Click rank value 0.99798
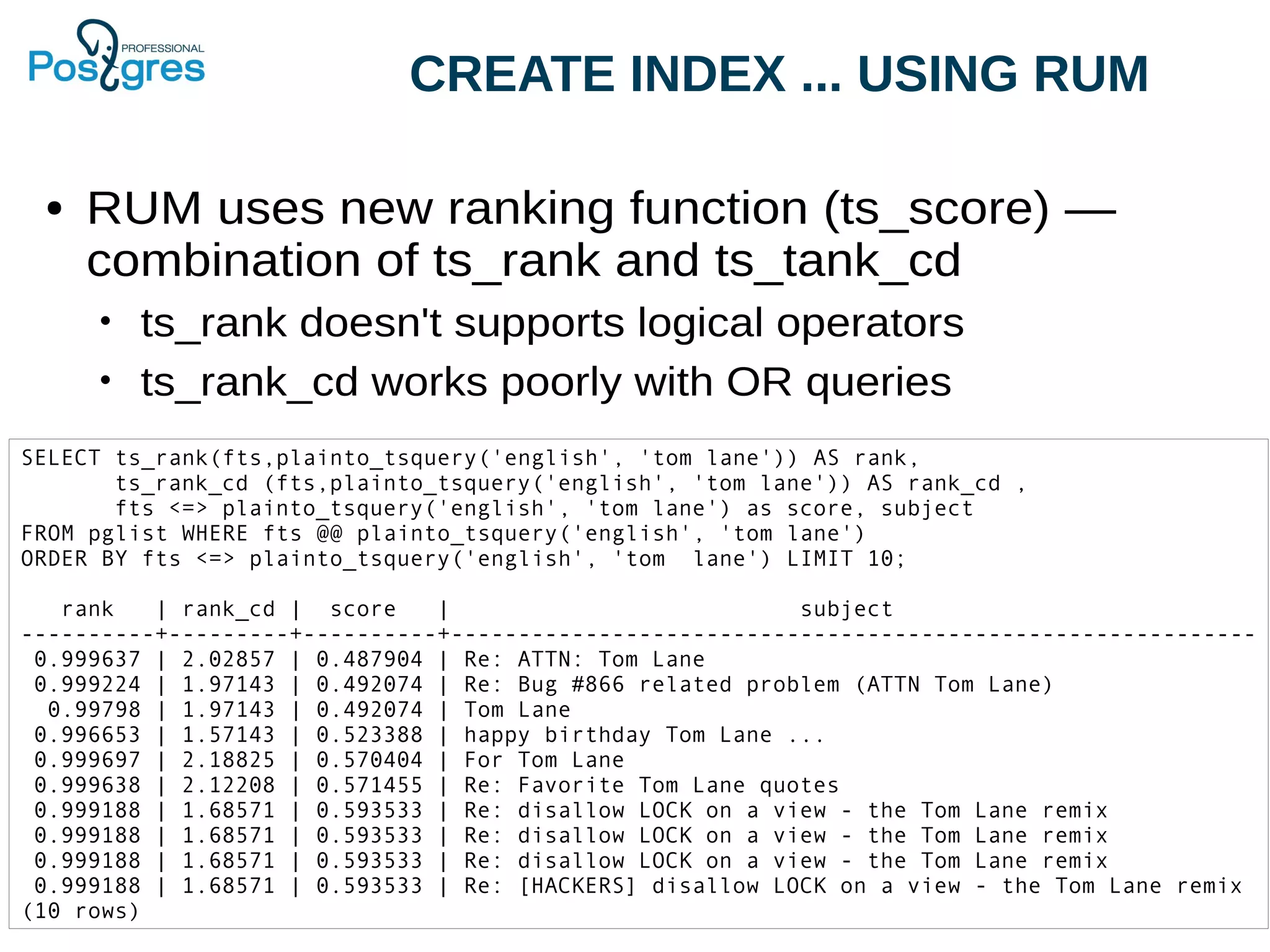Screen dimensions: 1270x952 (94, 710)
